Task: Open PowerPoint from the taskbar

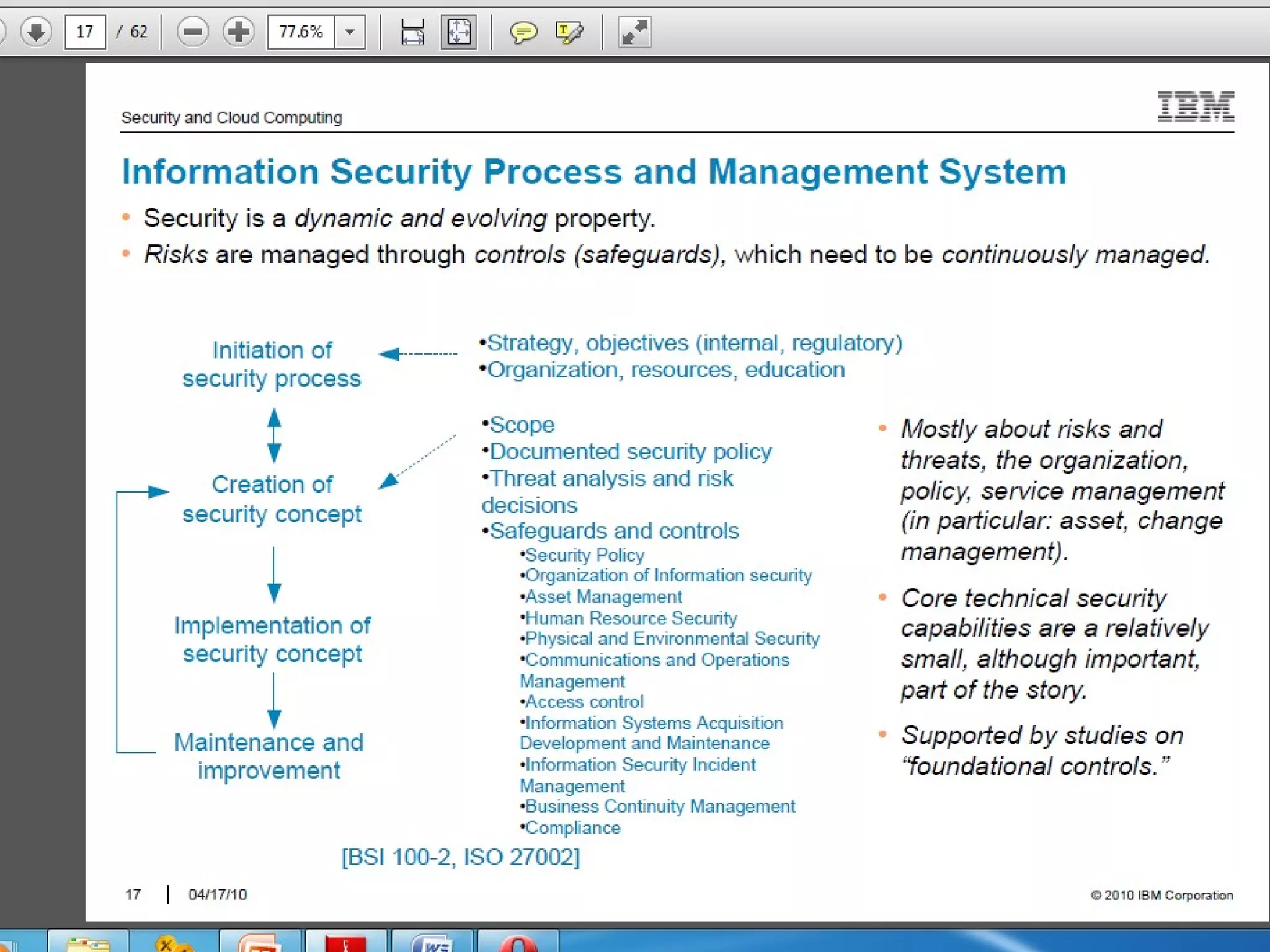Action: click(x=260, y=942)
